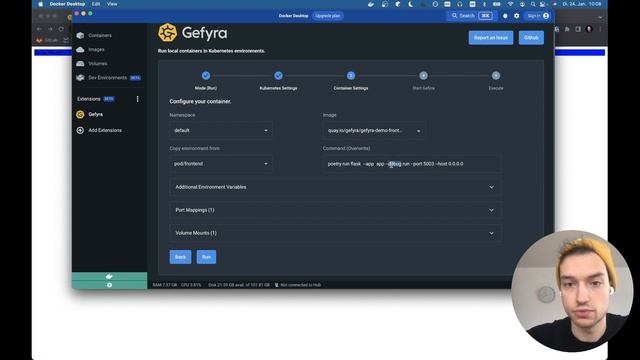The image size is (640, 360).
Task: Open the Namespace dropdown
Action: pyautogui.click(x=221, y=131)
